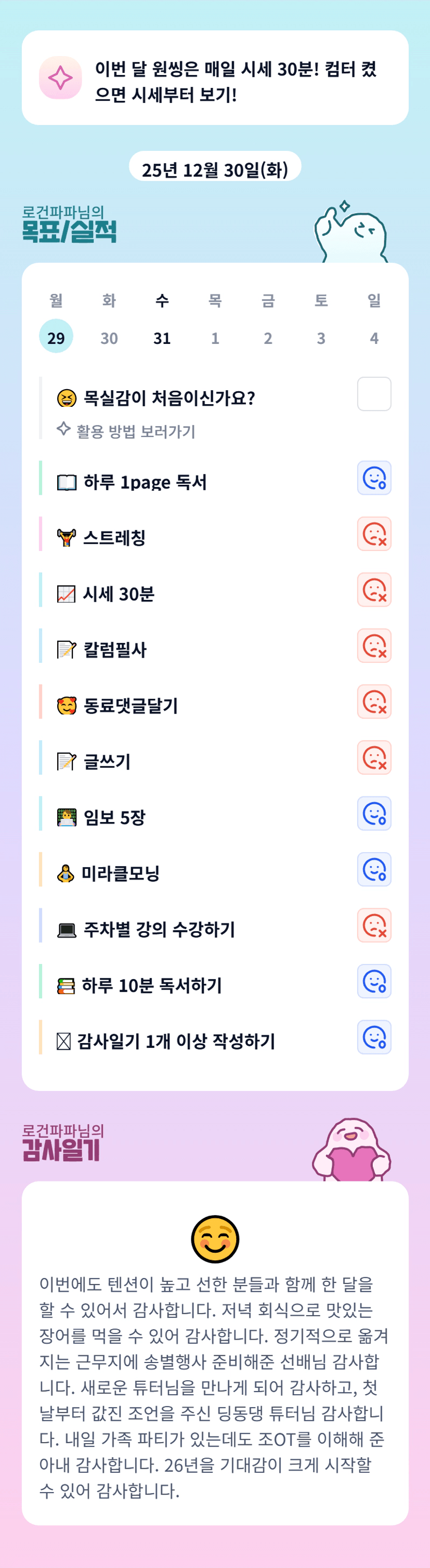Toggle the failed status face for 스트레칭

click(374, 534)
